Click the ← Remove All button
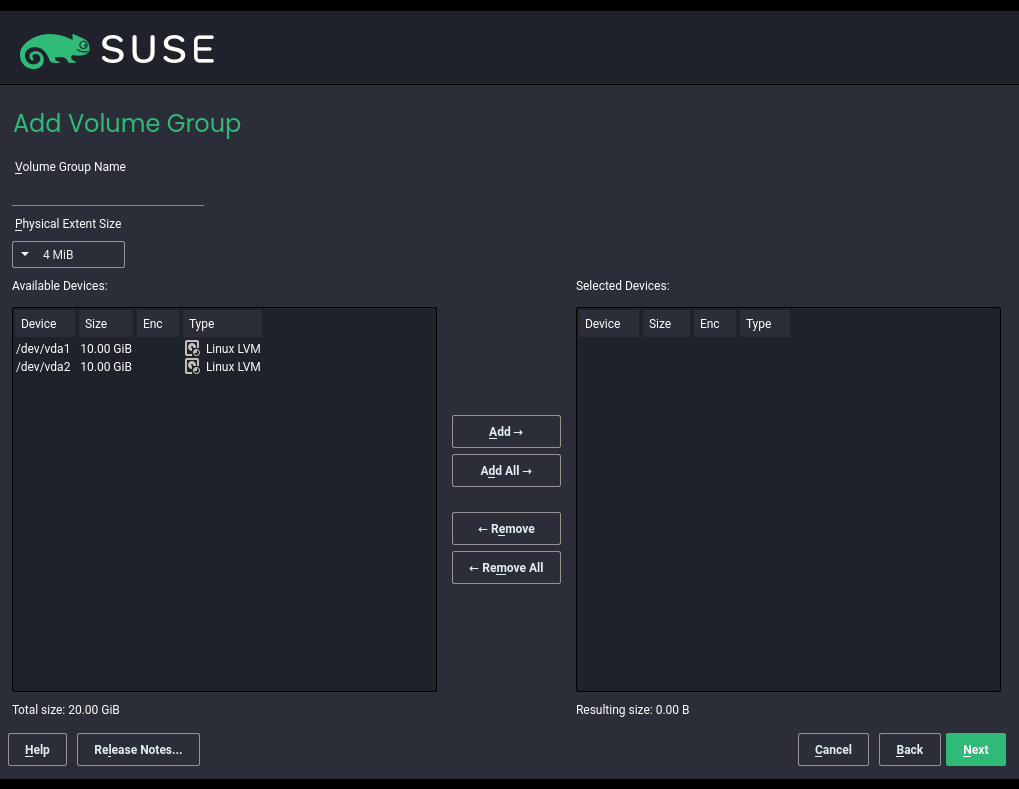This screenshot has height=789, width=1019. tap(506, 568)
